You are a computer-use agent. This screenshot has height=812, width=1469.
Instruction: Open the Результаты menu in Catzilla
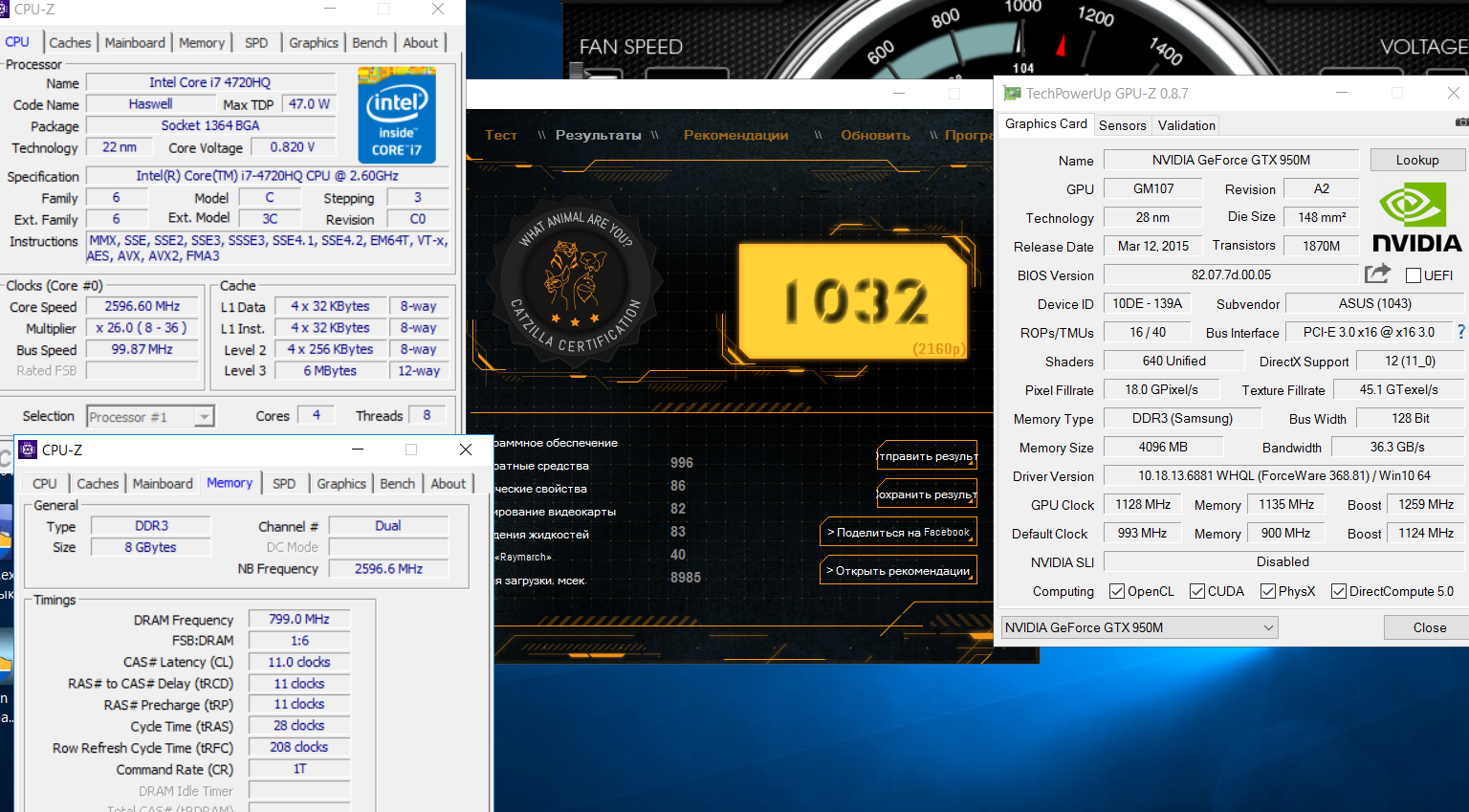click(x=599, y=135)
